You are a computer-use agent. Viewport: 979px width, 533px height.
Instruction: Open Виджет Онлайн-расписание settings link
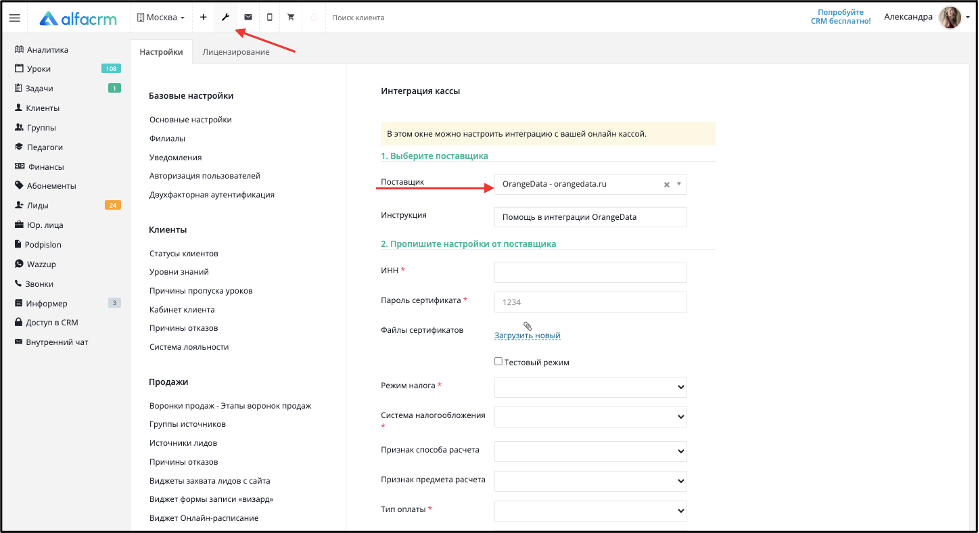(204, 518)
